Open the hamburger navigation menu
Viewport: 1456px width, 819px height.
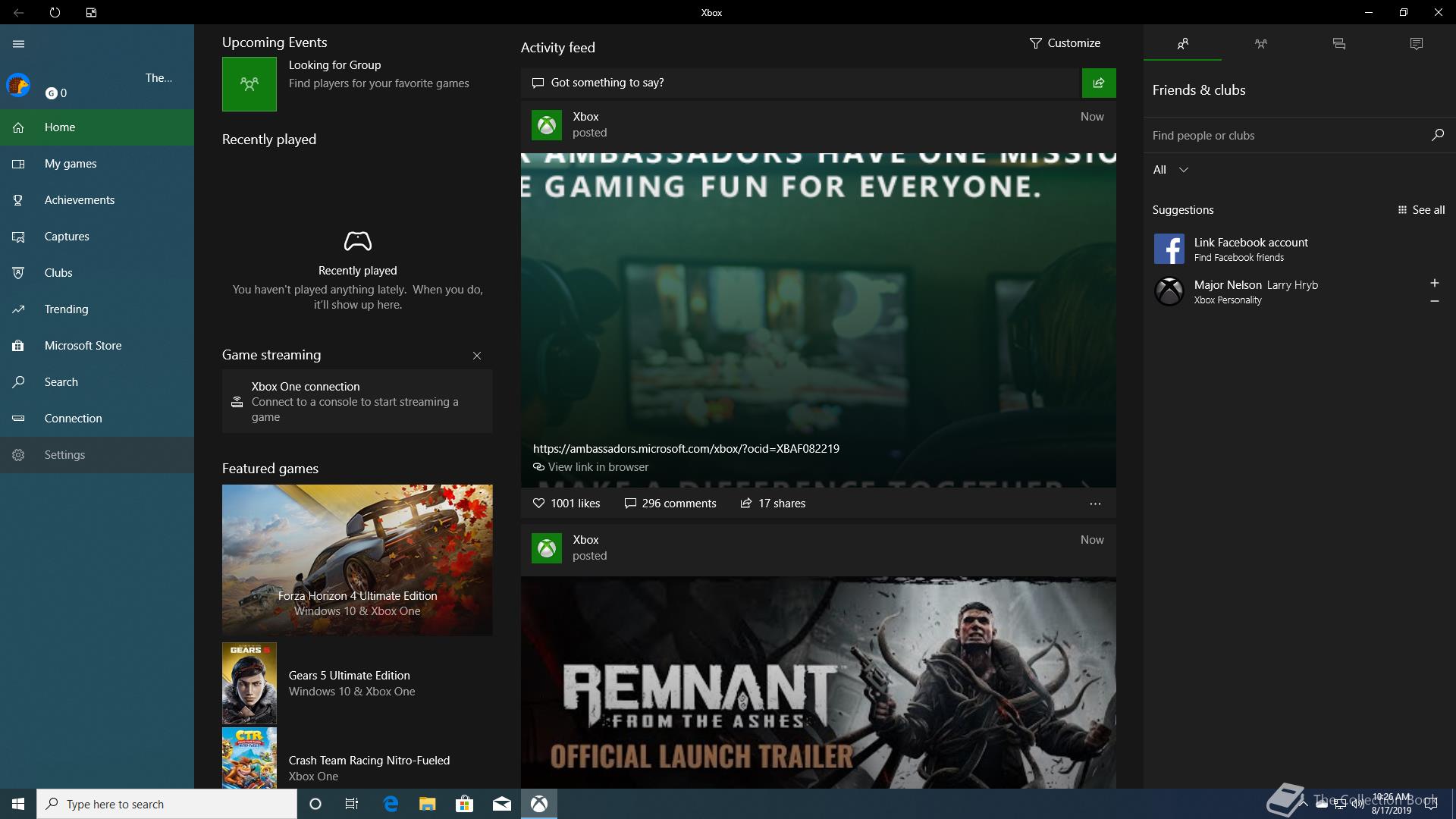tap(19, 44)
